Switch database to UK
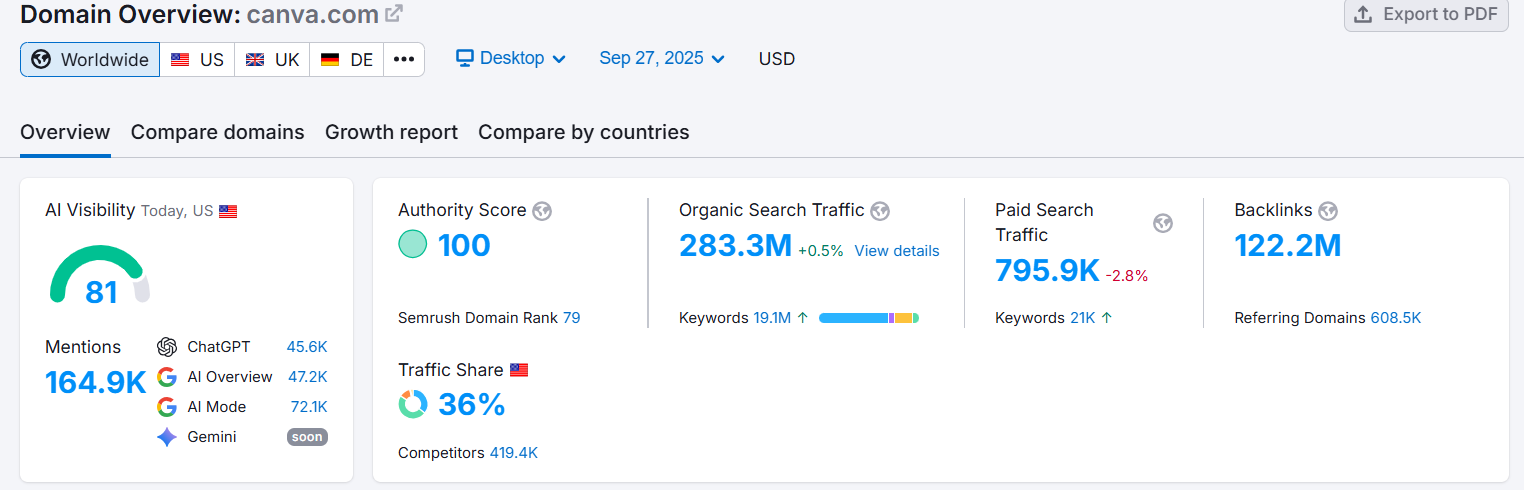The width and height of the screenshot is (1524, 490). pos(272,59)
